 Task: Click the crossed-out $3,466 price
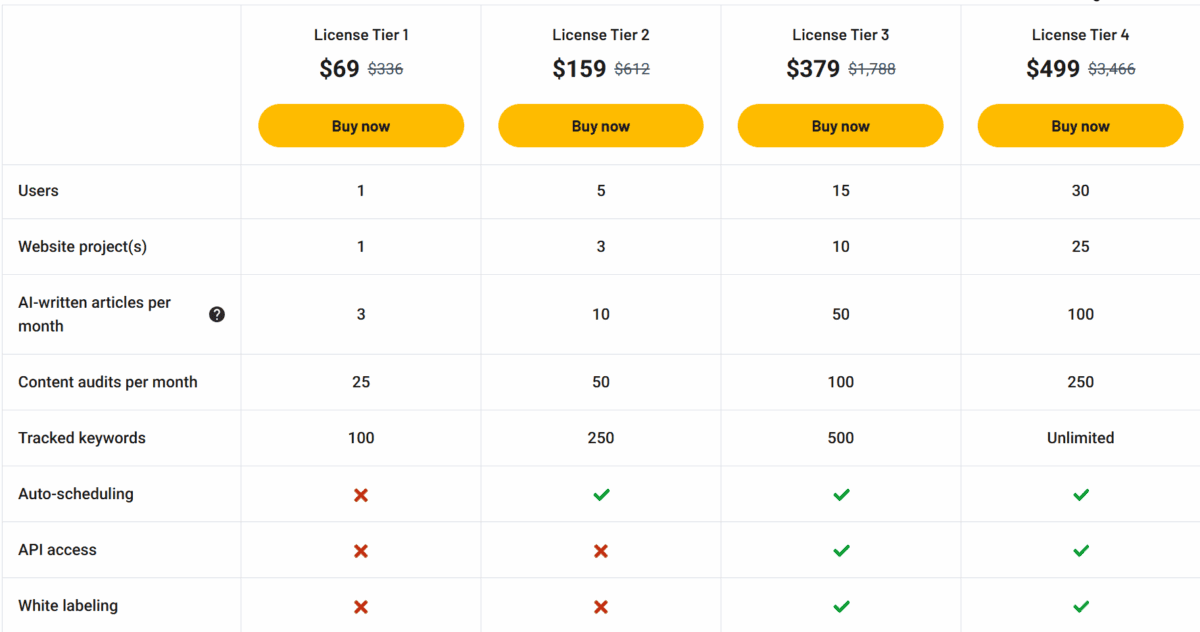point(1113,69)
